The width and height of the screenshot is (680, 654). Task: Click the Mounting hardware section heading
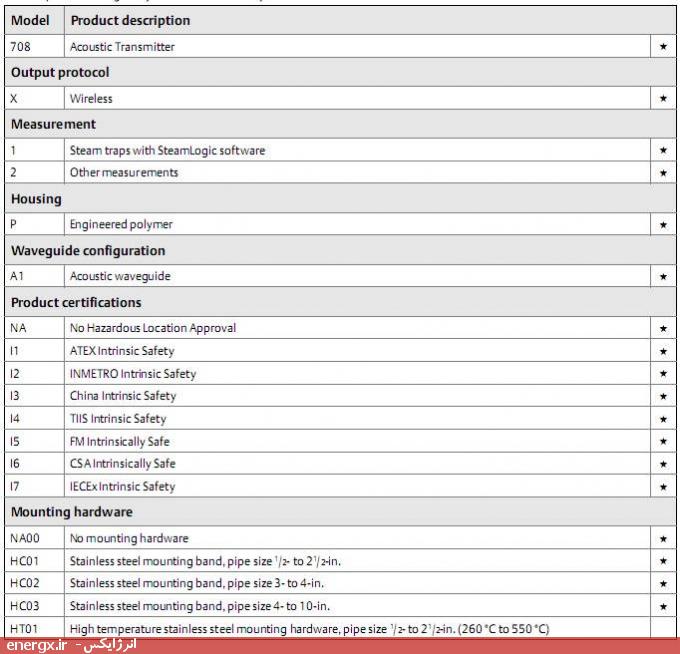[x=72, y=512]
